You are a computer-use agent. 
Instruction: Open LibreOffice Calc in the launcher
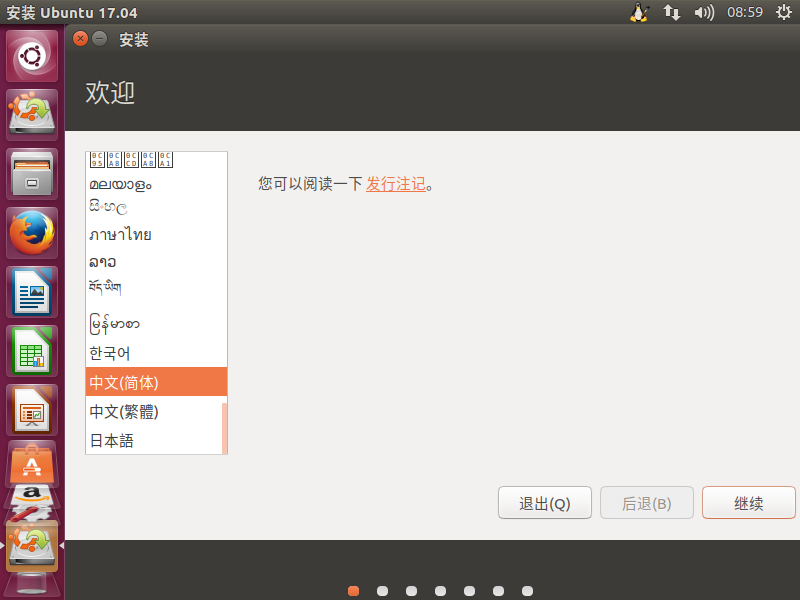tap(31, 352)
